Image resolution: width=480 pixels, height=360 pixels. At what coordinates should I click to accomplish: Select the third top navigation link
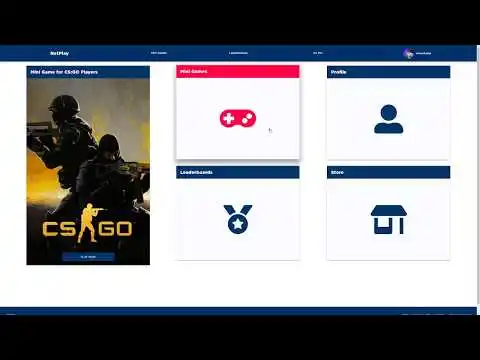click(318, 53)
